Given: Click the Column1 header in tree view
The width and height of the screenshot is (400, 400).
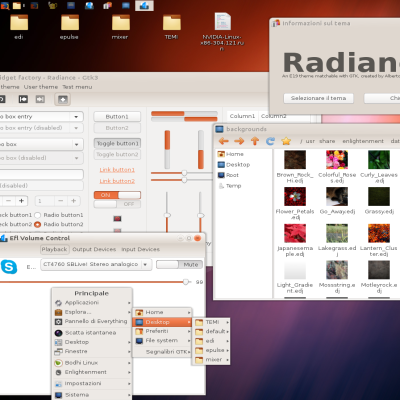Looking at the screenshot, I should coord(242,116).
